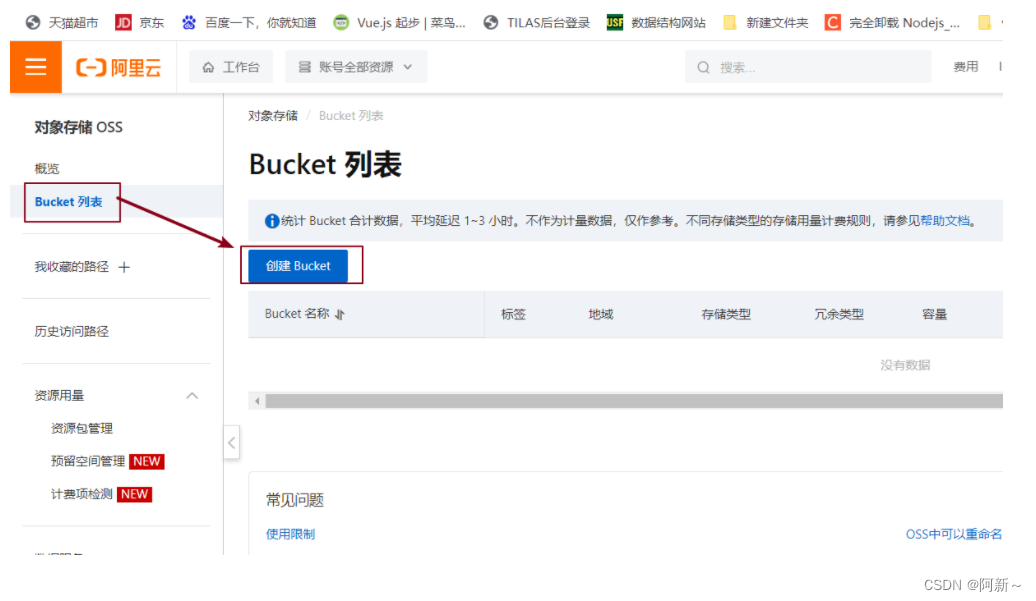The height and width of the screenshot is (601, 1036).
Task: Click 对象存储 breadcrumb
Action: click(273, 116)
